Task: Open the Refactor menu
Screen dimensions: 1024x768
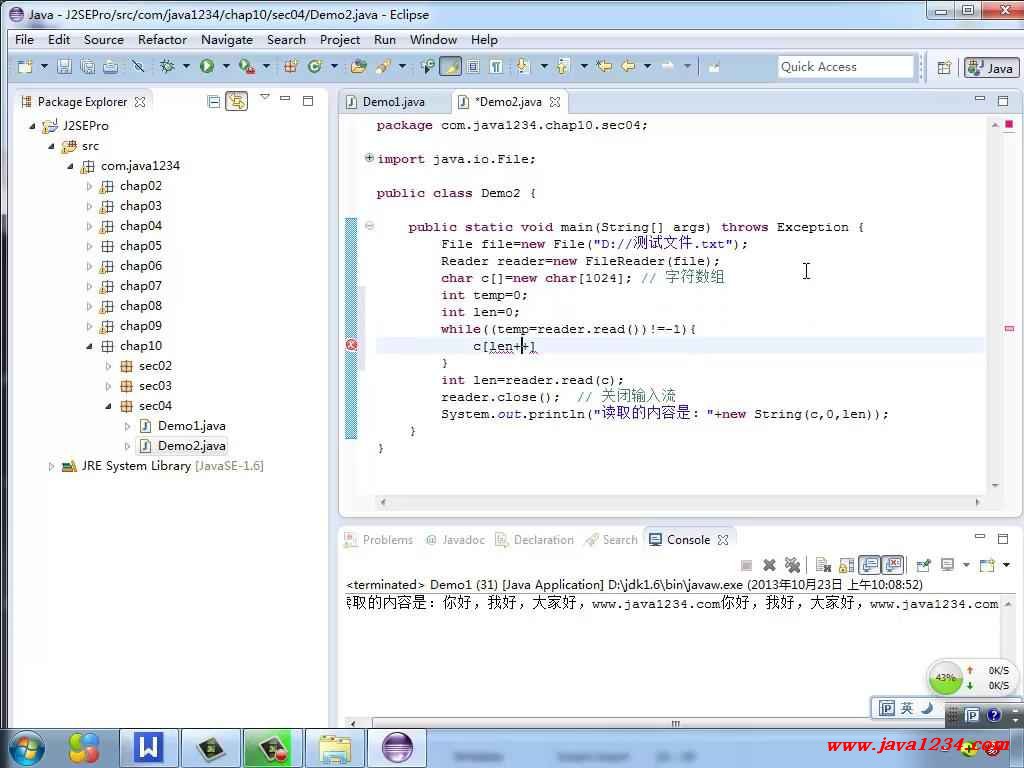Action: (162, 39)
